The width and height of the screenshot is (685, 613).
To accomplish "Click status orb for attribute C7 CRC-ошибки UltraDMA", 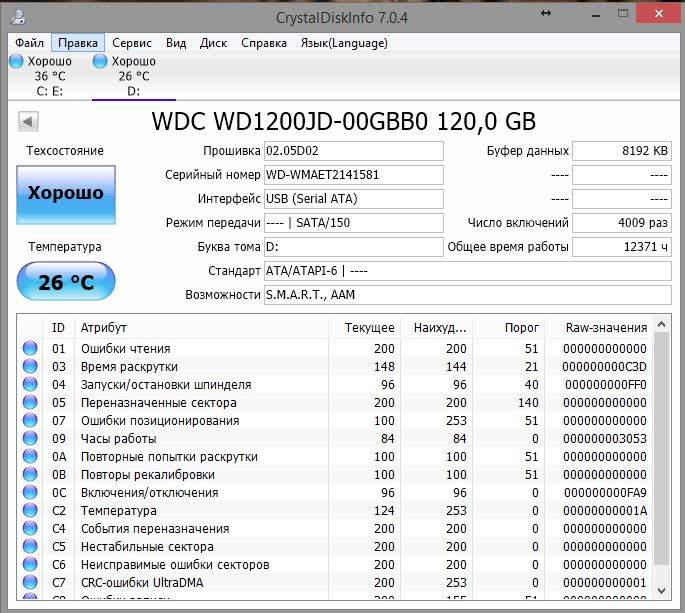I will click(30, 583).
